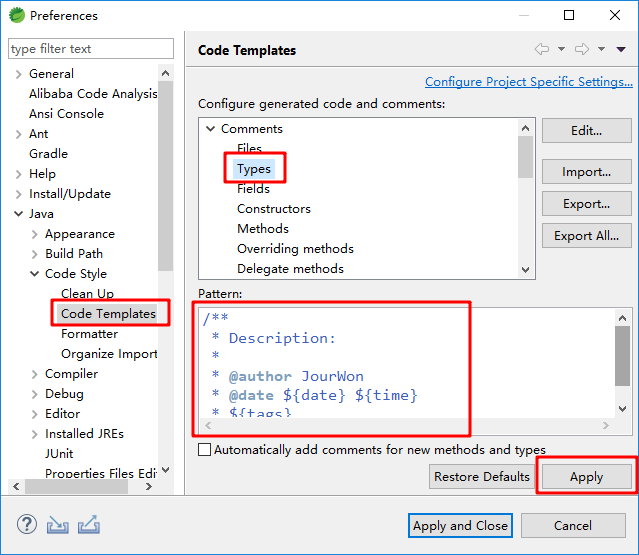
Task: Click preference tree horizontal scroll left arrow
Action: click(16, 486)
